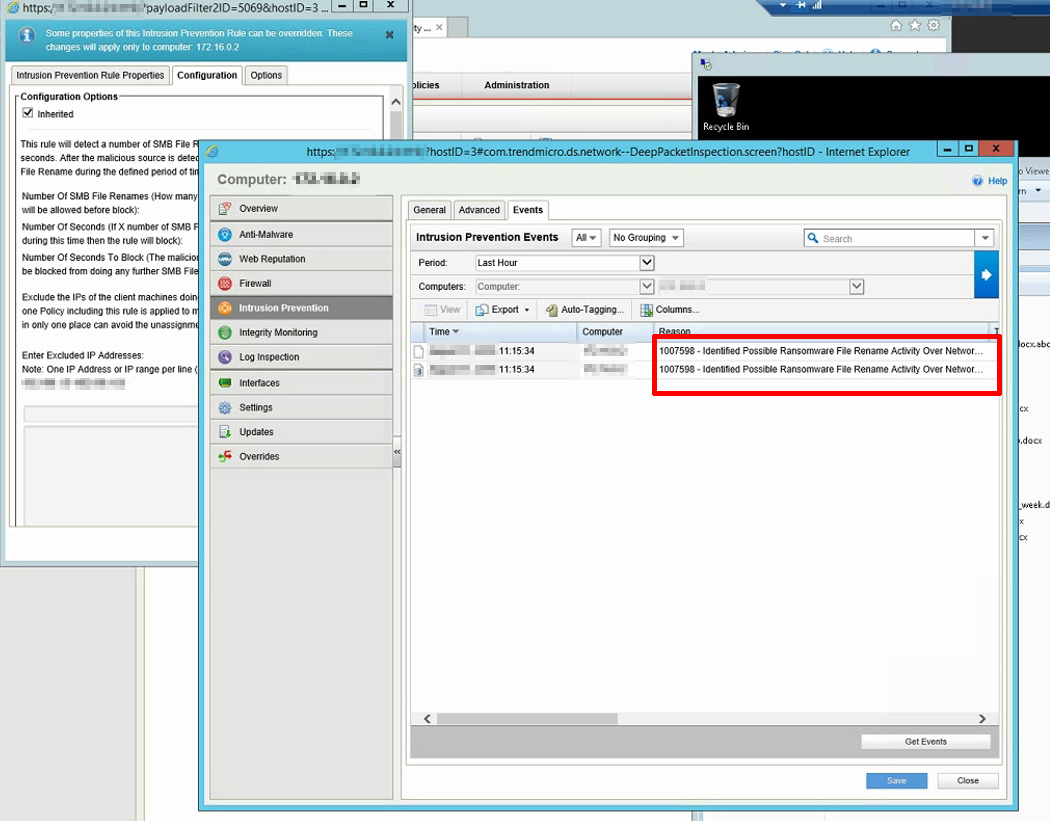Open the Firewall section
This screenshot has width=1050, height=821.
coord(255,283)
